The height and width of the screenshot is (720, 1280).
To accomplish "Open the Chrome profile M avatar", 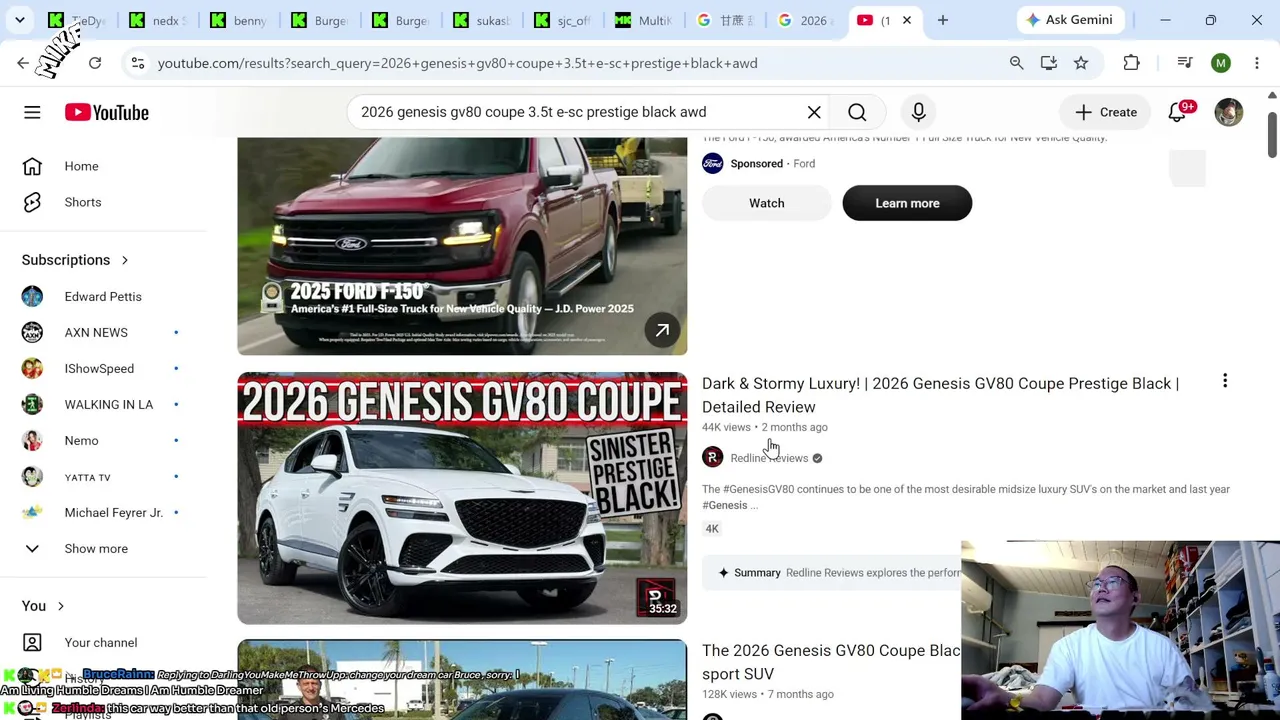I will pos(1221,63).
